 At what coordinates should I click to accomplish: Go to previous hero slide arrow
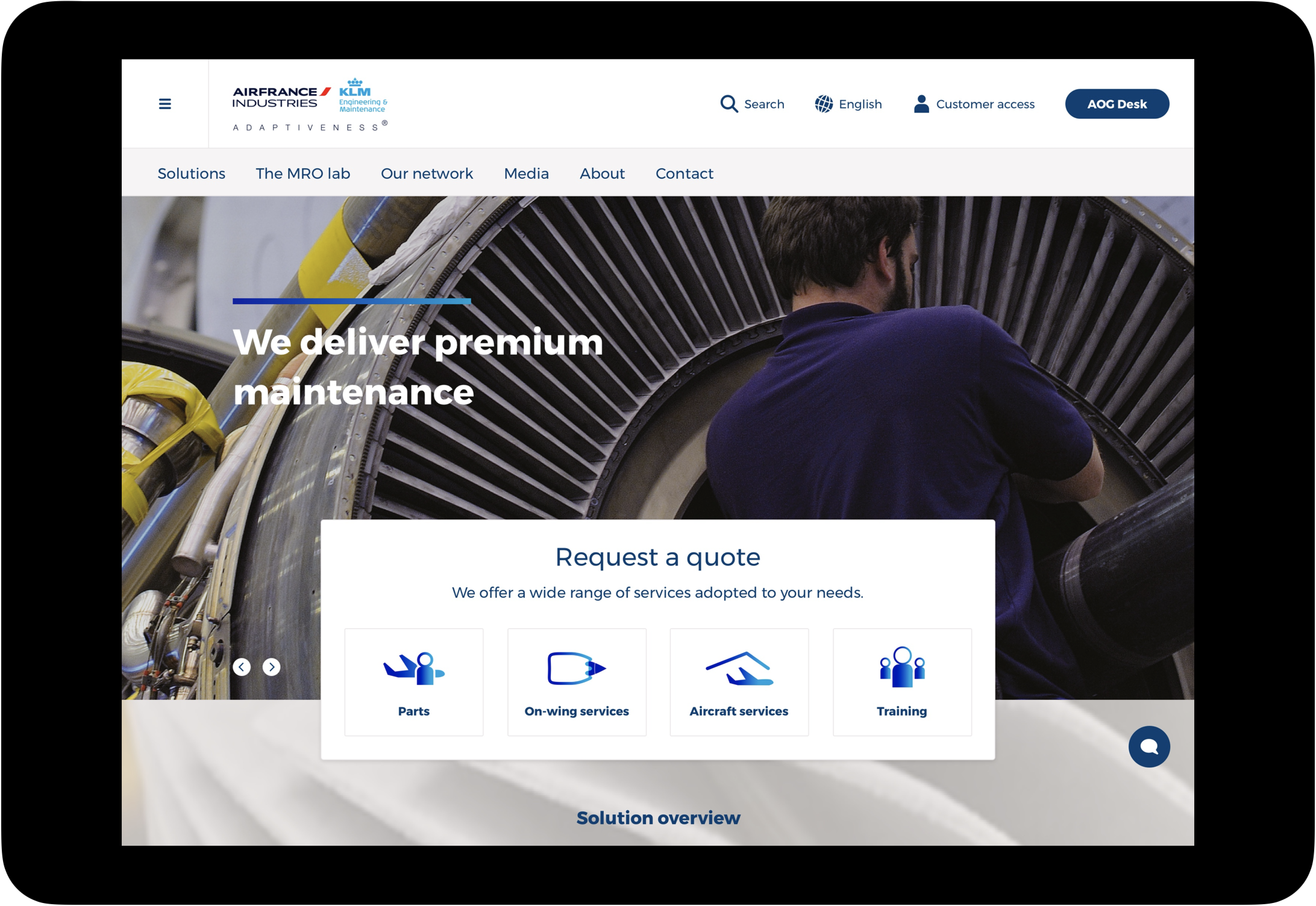[x=242, y=667]
